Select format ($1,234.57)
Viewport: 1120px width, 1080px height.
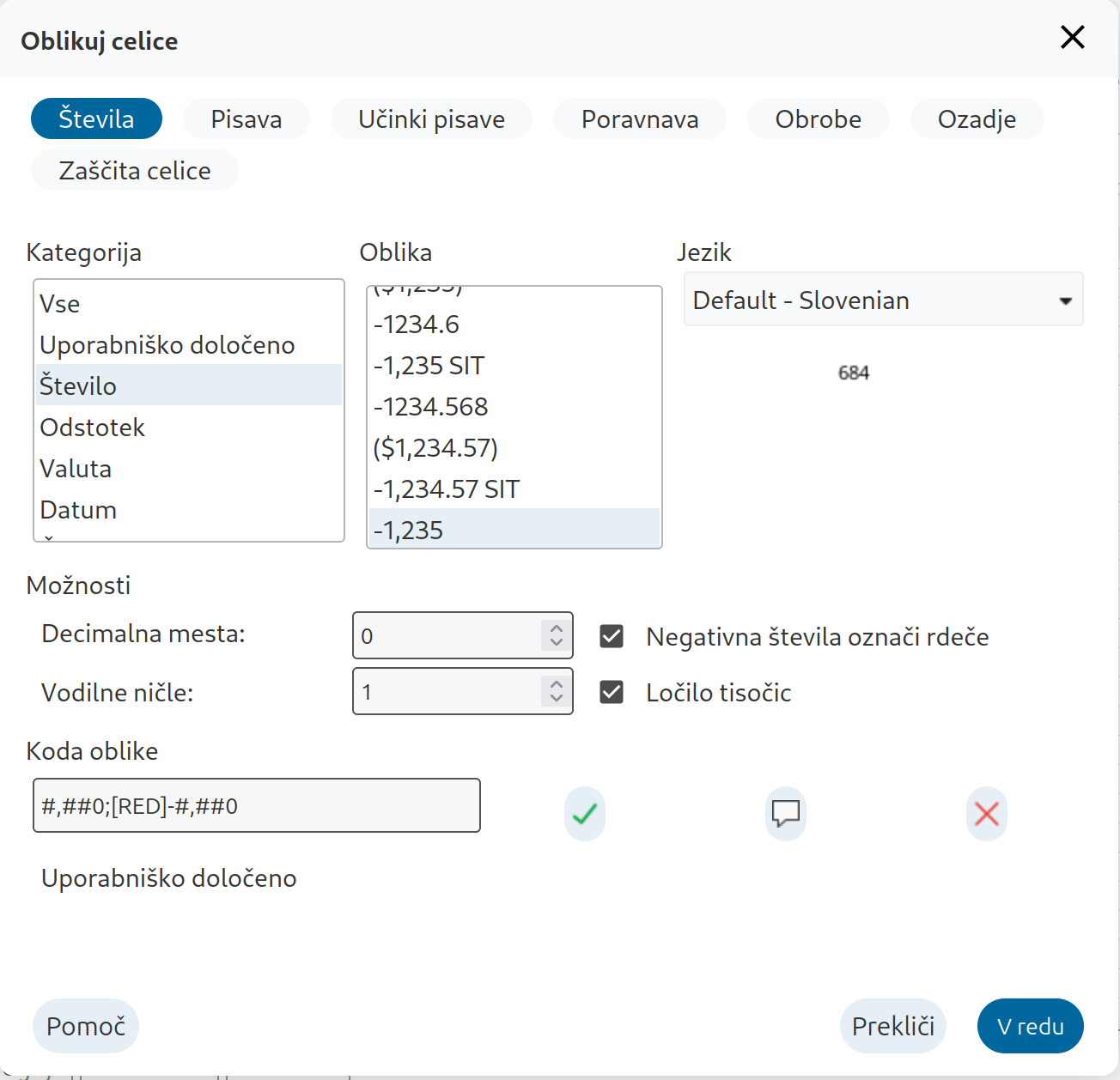[x=514, y=447]
